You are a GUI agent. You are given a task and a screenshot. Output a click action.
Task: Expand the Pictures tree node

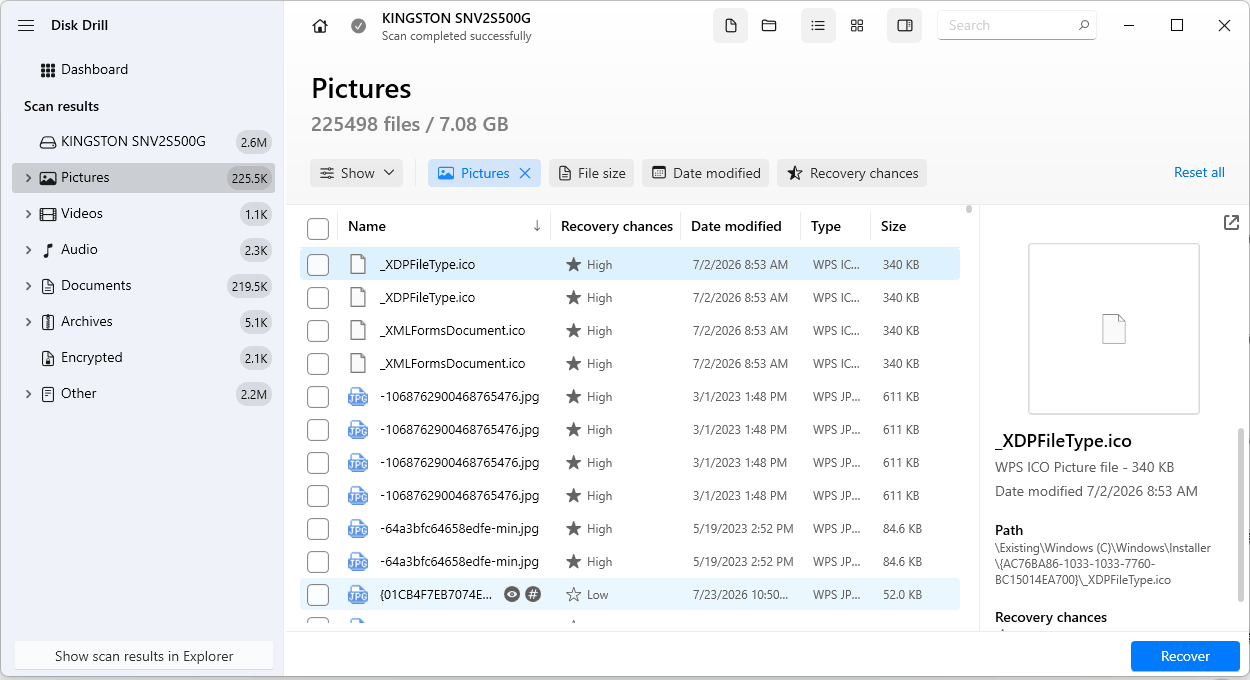[28, 178]
